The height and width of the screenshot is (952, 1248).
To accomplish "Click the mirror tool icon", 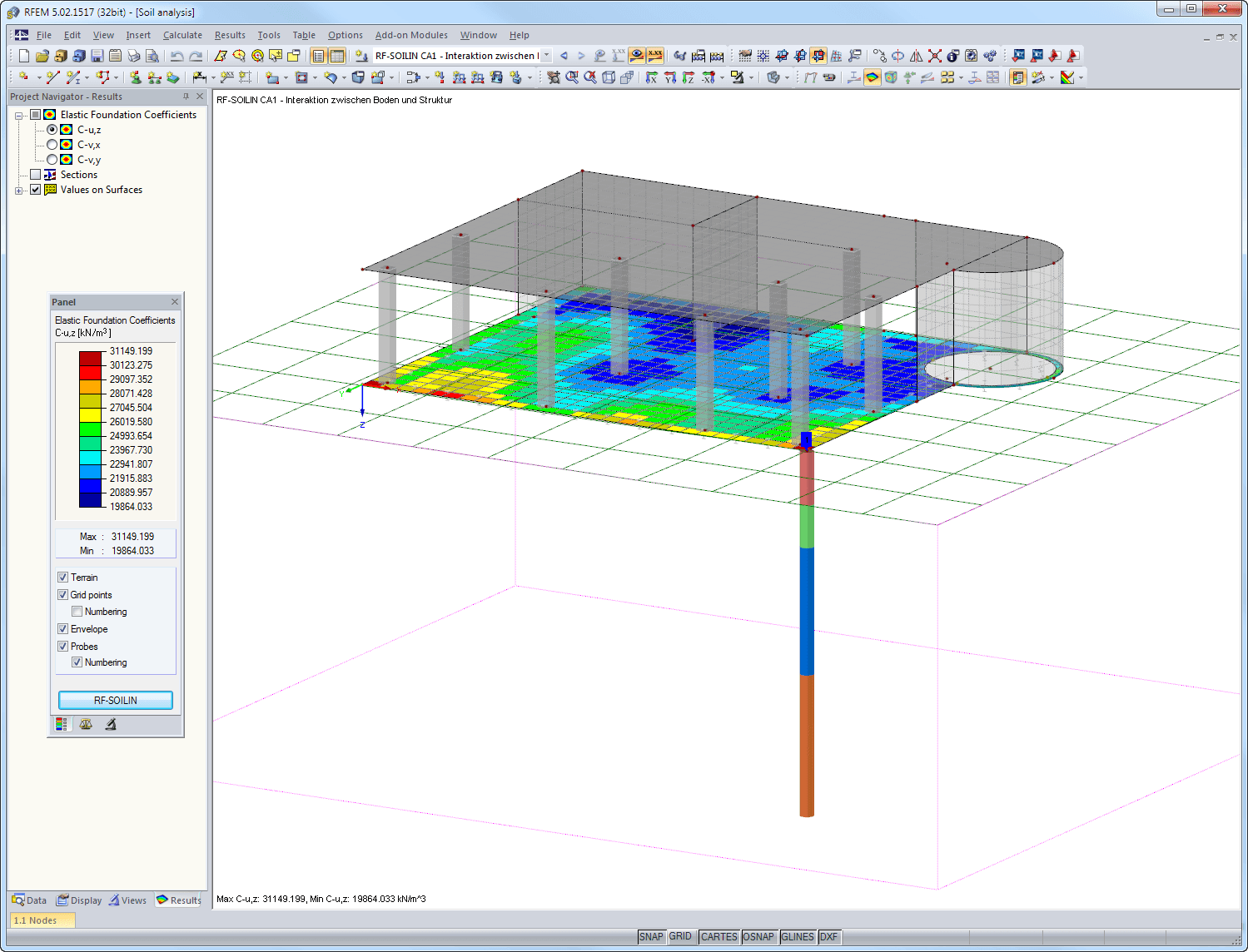I will click(917, 56).
